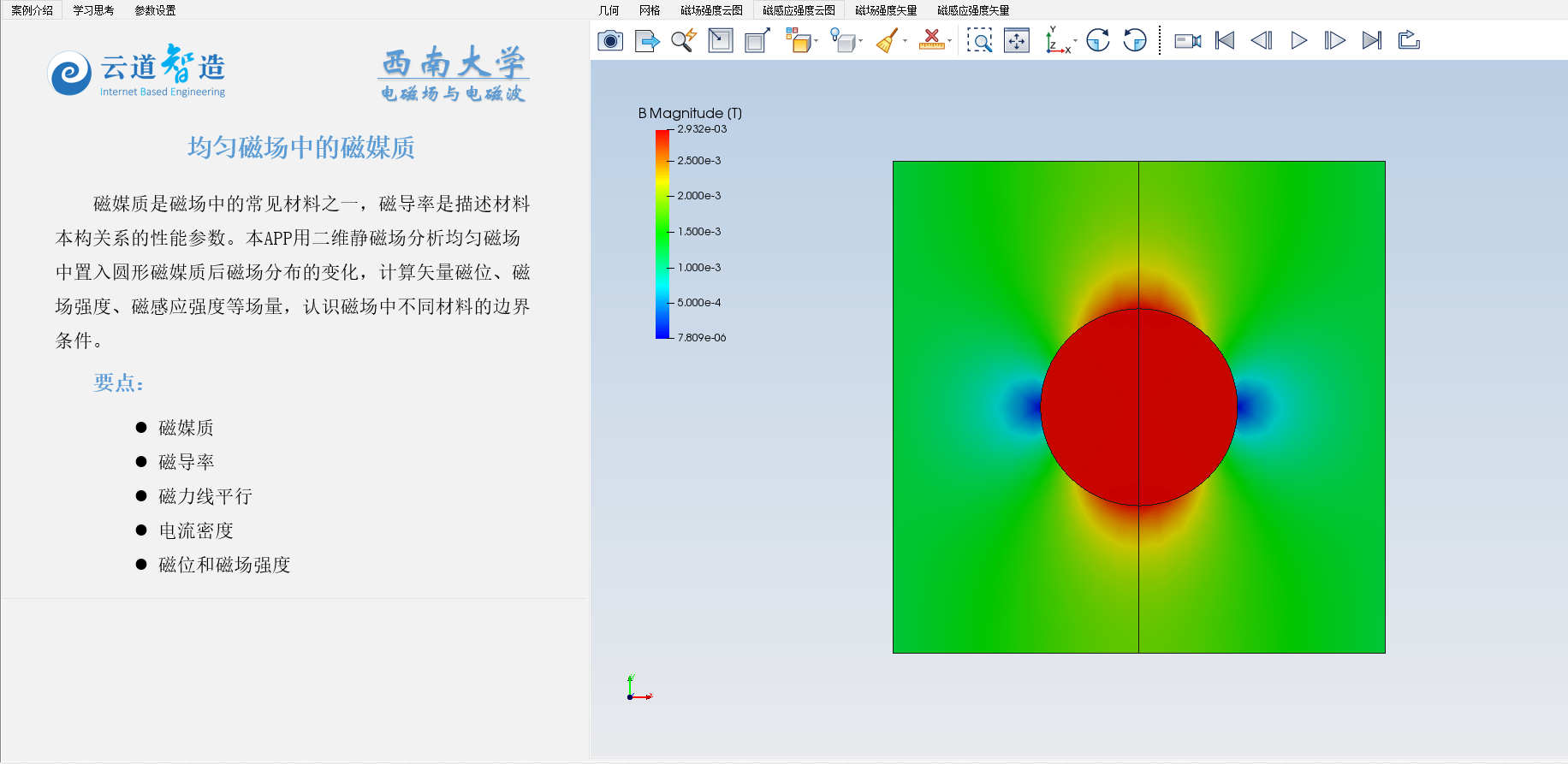Click the 西南大学 logo

454,62
